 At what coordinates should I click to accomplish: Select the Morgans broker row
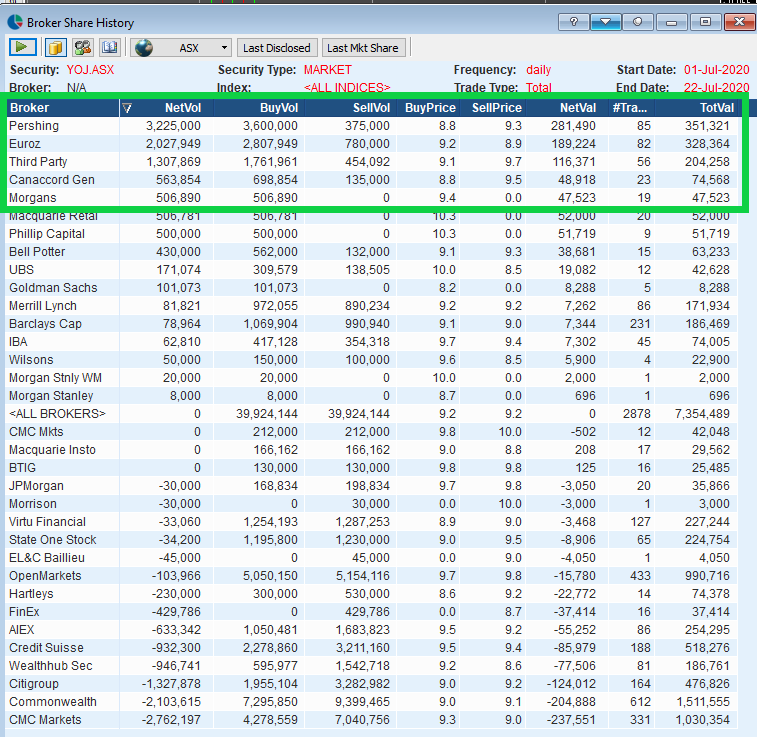[x=372, y=198]
